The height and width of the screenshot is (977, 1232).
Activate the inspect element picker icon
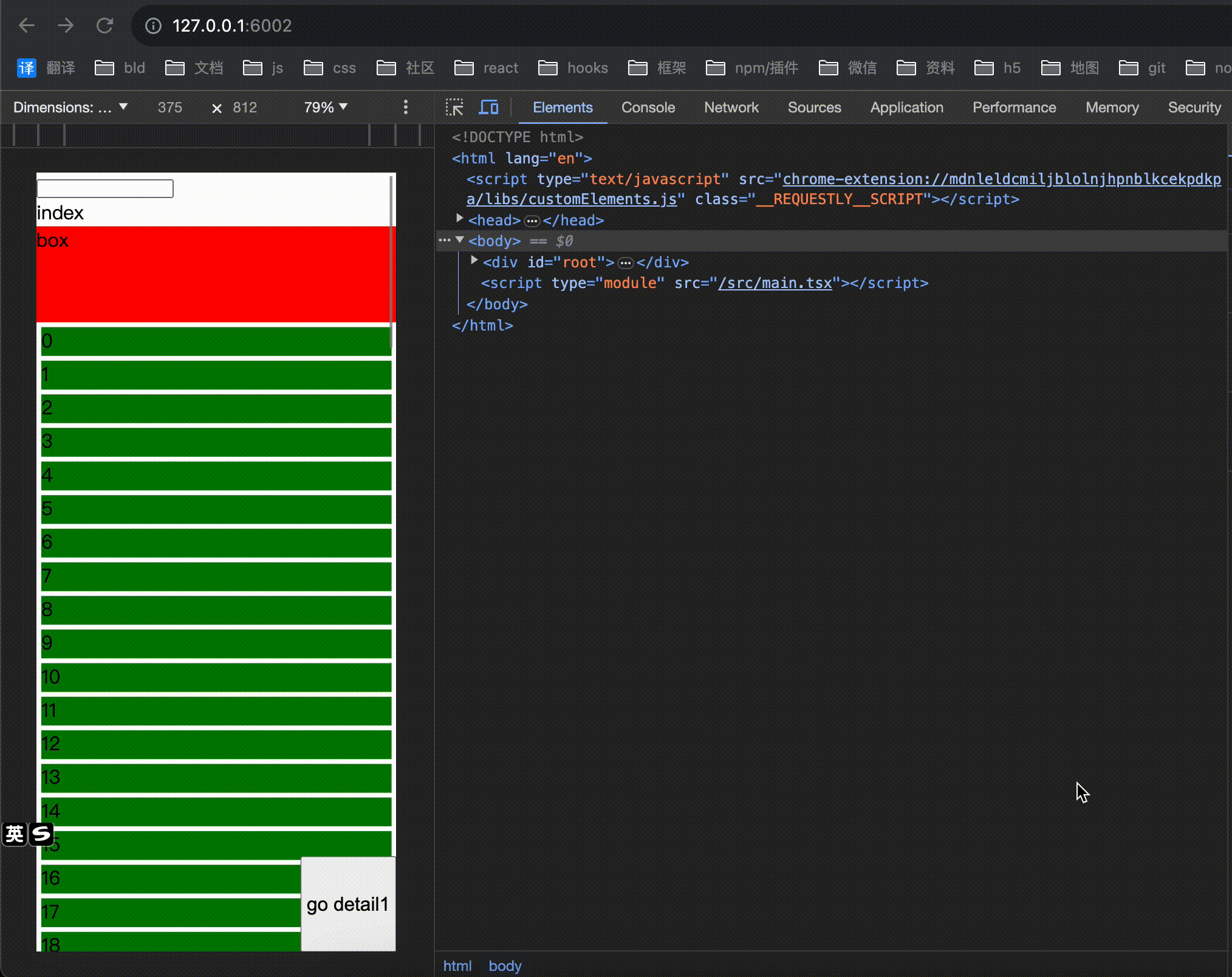pyautogui.click(x=454, y=108)
